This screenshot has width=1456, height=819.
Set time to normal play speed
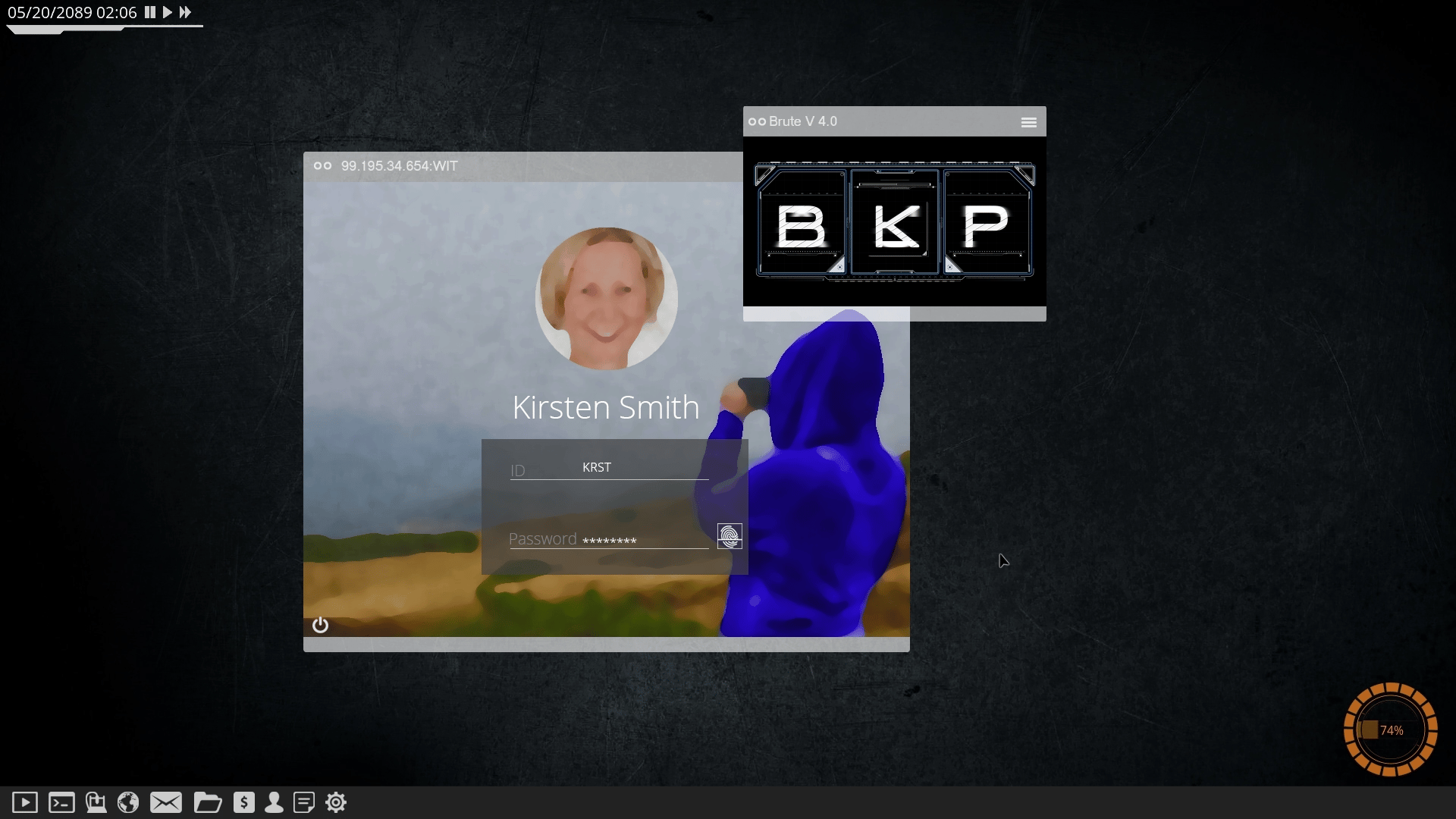pos(168,12)
